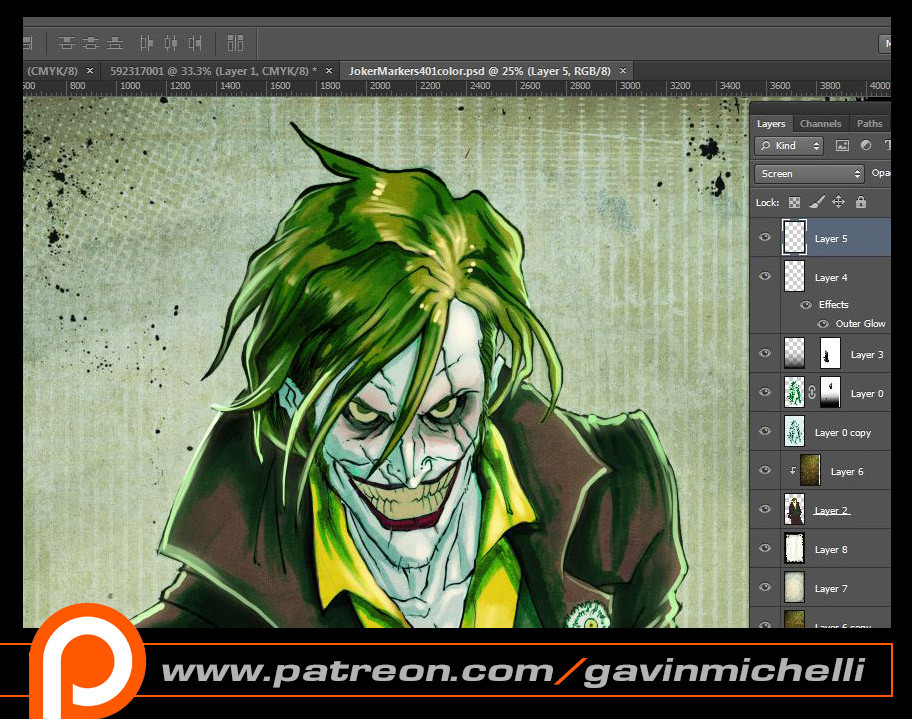Toggle Effects visibility on Layer 4
The image size is (912, 719).
pos(806,304)
